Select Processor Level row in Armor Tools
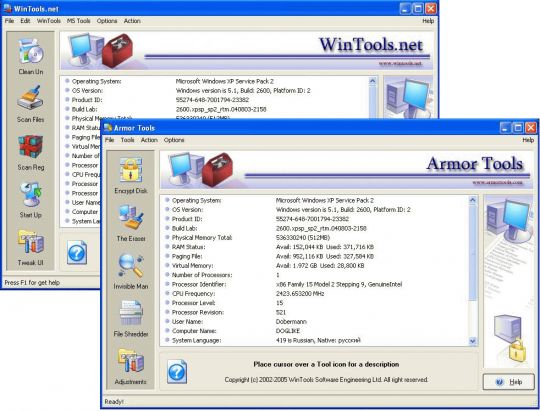The height and width of the screenshot is (411, 540). [316, 303]
